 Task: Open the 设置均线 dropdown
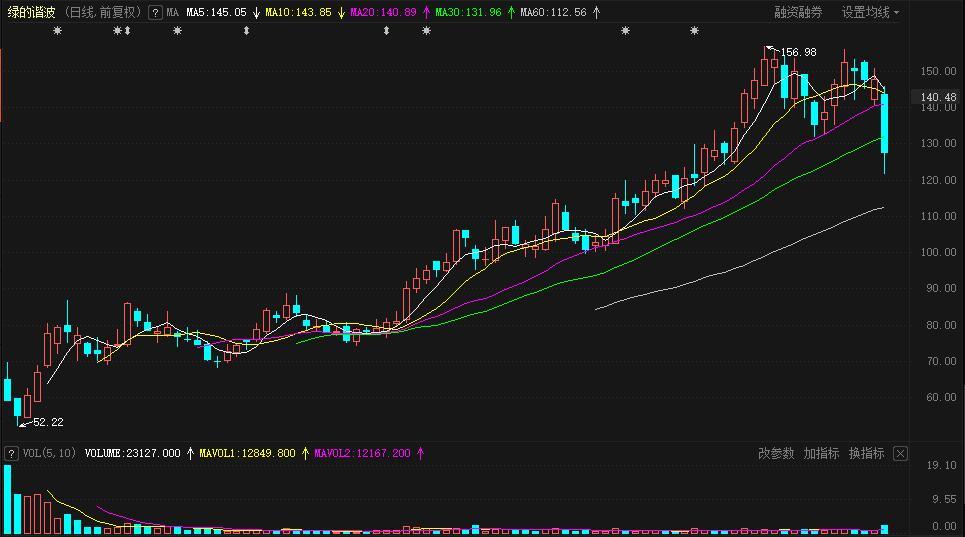[x=870, y=13]
